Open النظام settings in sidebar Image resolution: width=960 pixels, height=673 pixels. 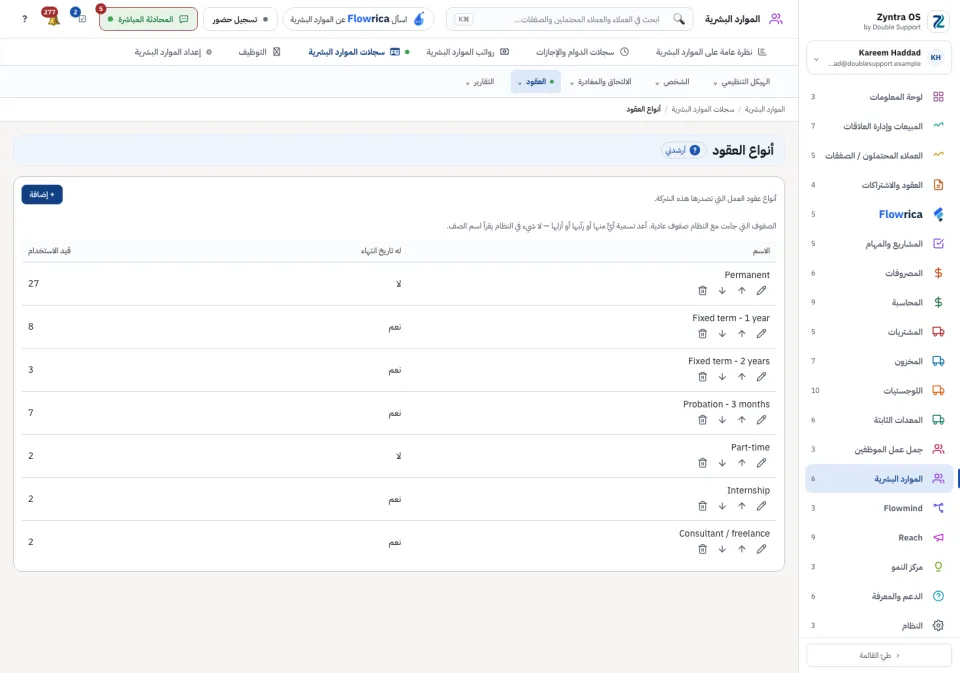click(878, 625)
